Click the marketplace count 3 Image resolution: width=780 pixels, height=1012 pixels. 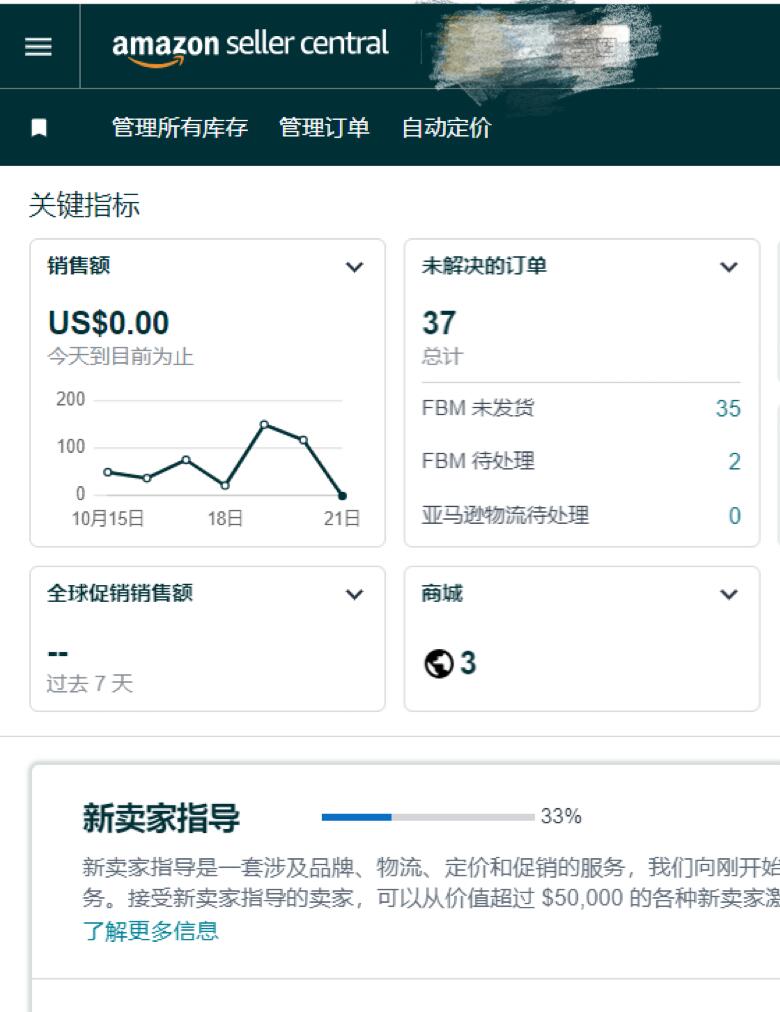(468, 663)
